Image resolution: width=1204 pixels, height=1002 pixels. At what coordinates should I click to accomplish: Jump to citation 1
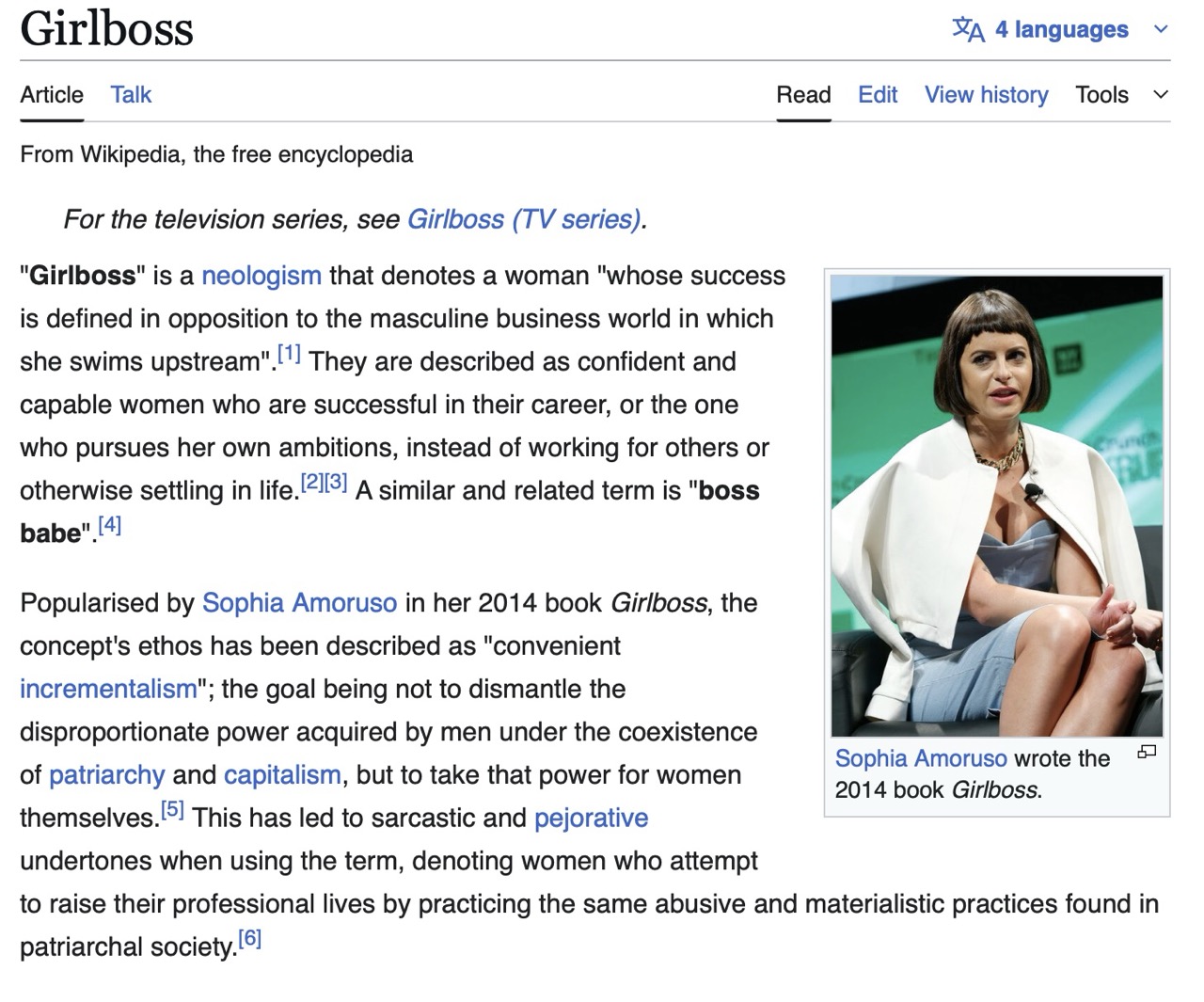(x=289, y=354)
